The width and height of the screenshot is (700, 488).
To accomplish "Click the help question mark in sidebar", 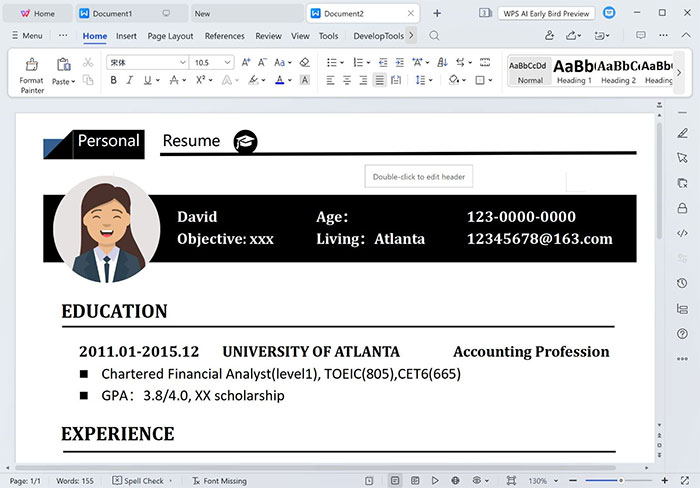I will (x=682, y=334).
